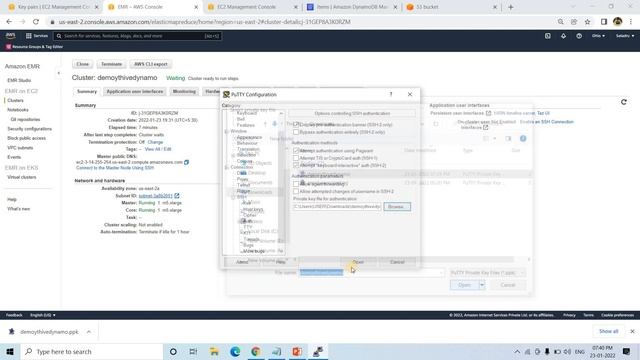Viewport: 640px width, 360px height.
Task: Open Block public access in EMR sidebar
Action: (27, 138)
